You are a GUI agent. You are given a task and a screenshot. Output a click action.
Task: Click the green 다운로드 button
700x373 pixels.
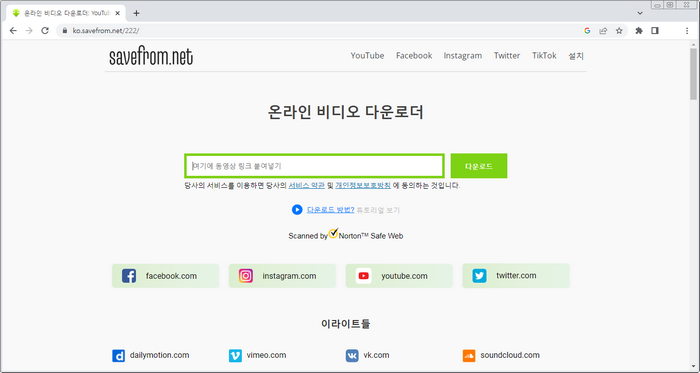tap(479, 166)
